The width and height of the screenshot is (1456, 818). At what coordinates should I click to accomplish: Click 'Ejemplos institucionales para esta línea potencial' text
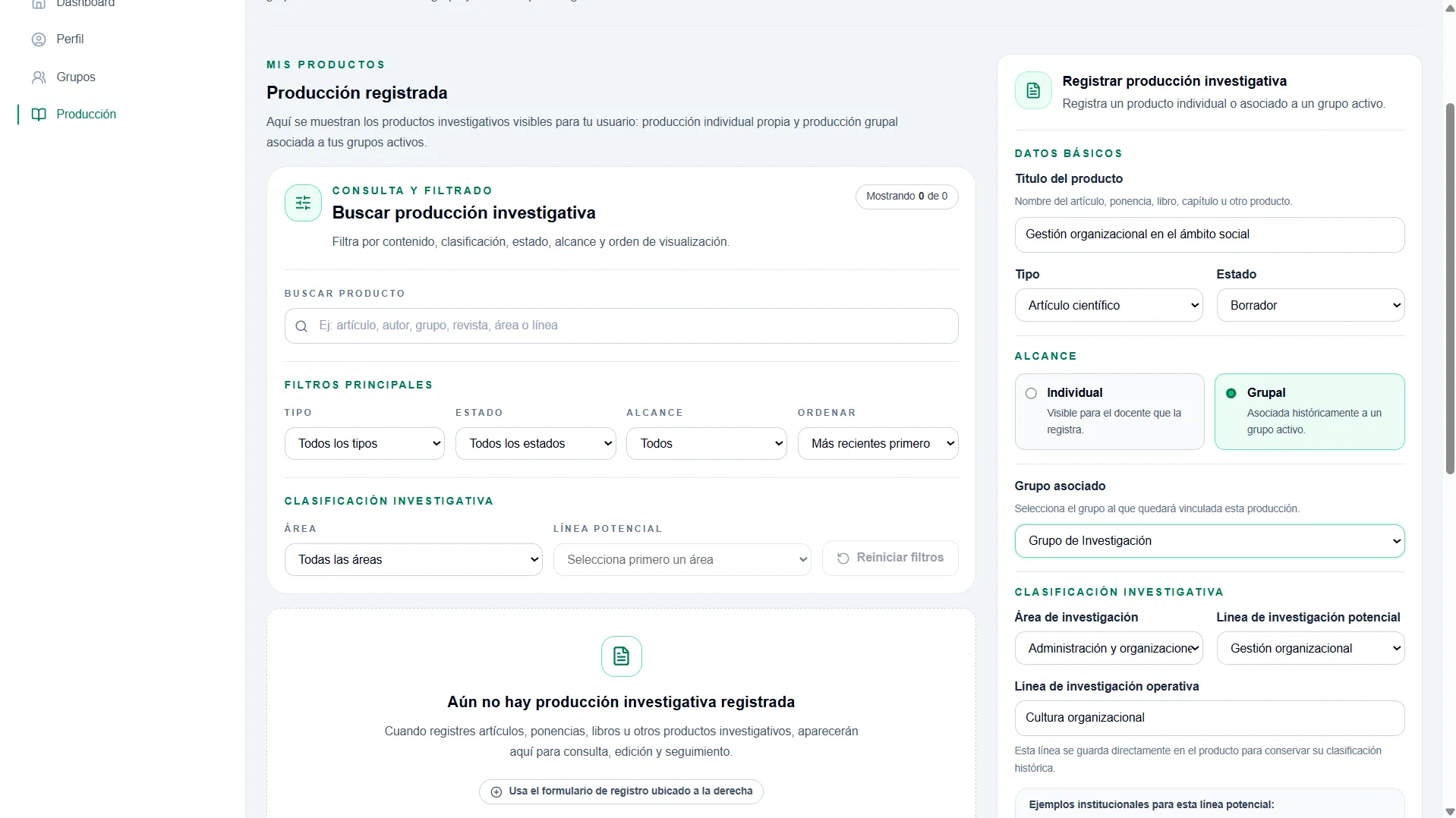[x=1151, y=805]
